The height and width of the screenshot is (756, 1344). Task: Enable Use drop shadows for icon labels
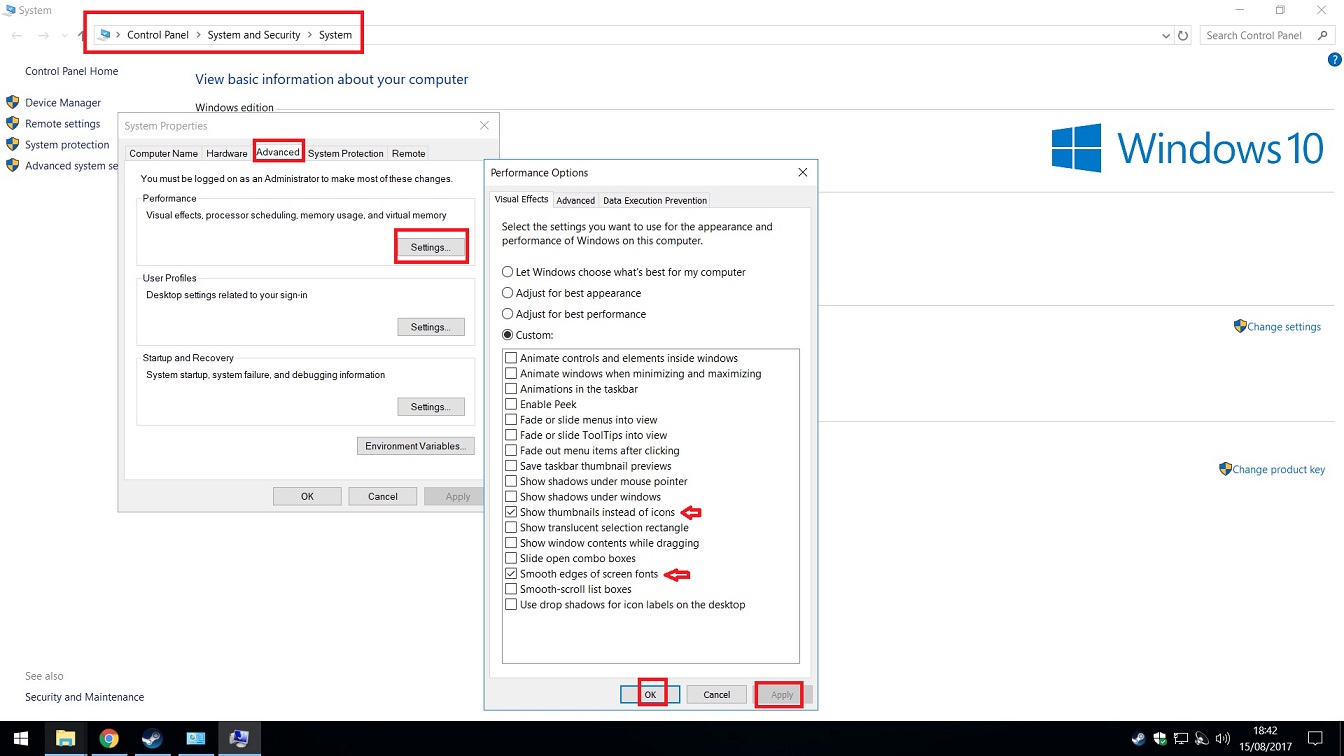click(511, 605)
